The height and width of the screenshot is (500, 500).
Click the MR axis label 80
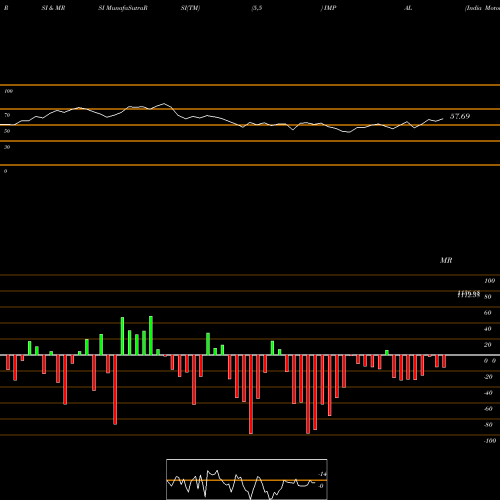(x=488, y=297)
